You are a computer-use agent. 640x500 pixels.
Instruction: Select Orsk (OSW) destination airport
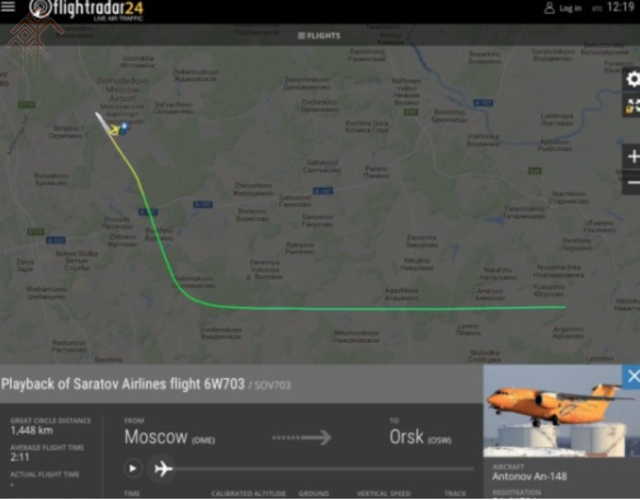point(420,437)
